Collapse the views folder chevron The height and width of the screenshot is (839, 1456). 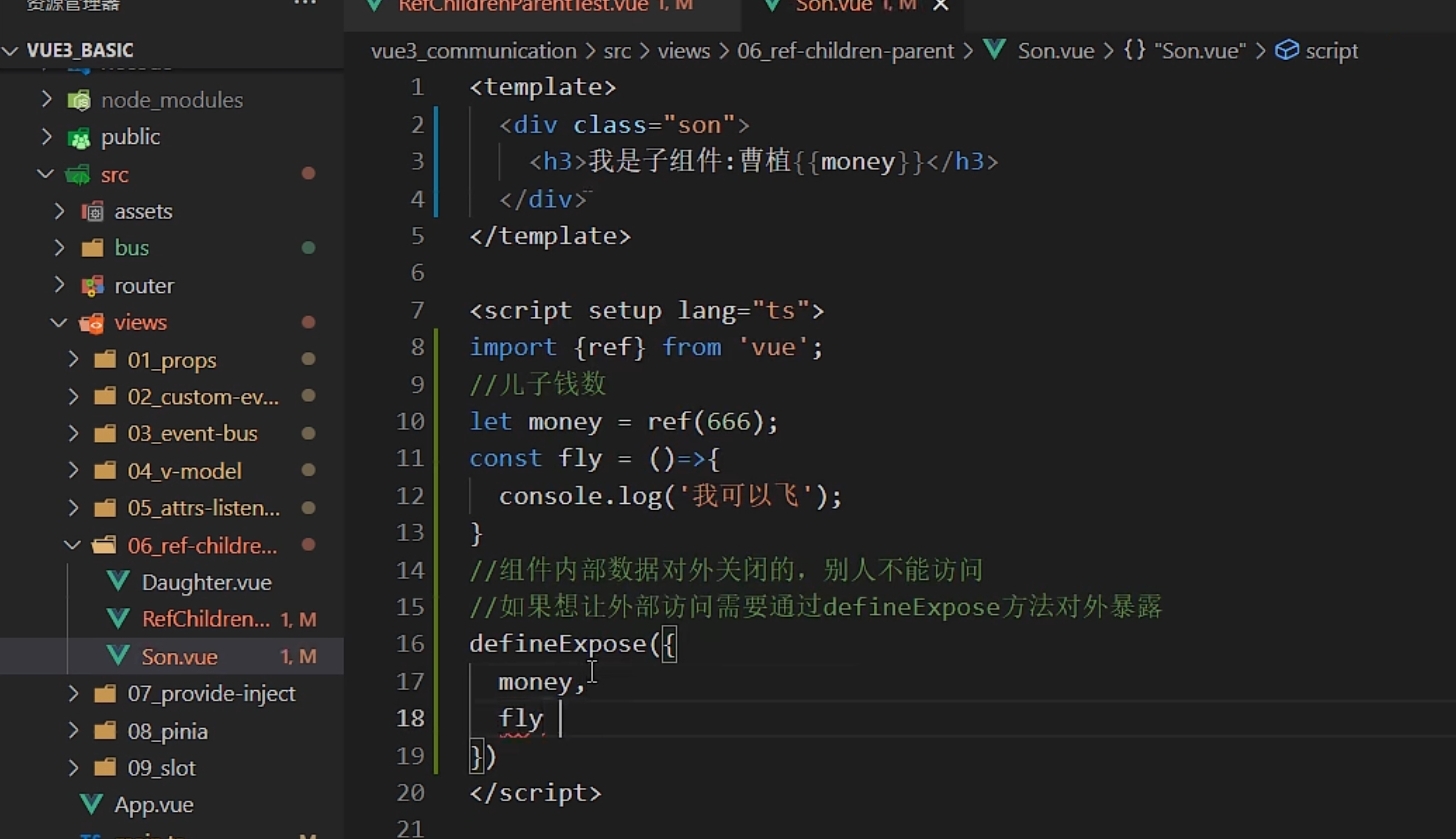tap(60, 323)
